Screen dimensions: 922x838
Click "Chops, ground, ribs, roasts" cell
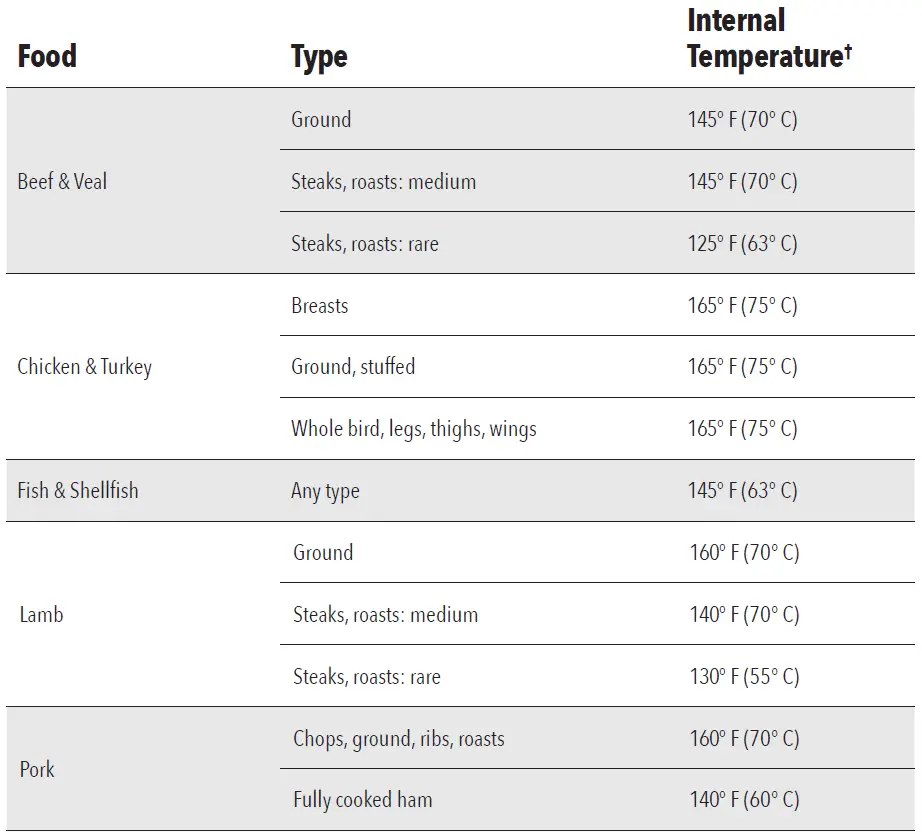tap(399, 739)
